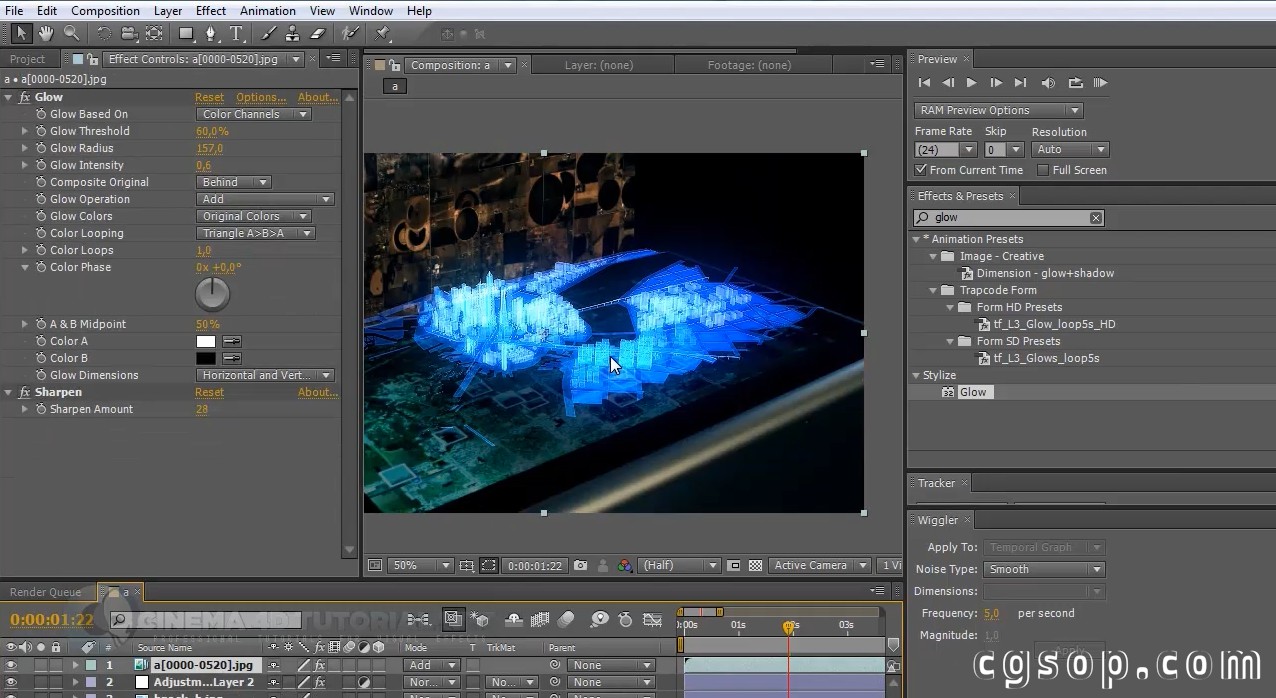Take snapshot with camera icon
The width and height of the screenshot is (1276, 698).
pyautogui.click(x=580, y=566)
